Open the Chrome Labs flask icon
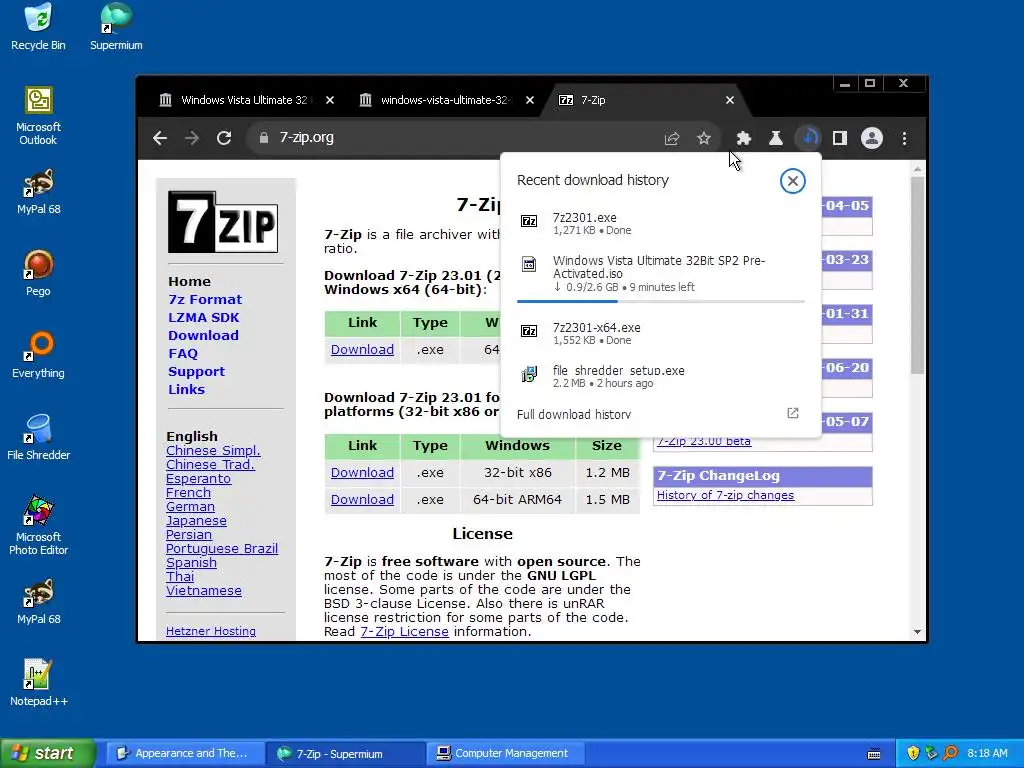Screen dimensions: 1024x768 [x=775, y=138]
